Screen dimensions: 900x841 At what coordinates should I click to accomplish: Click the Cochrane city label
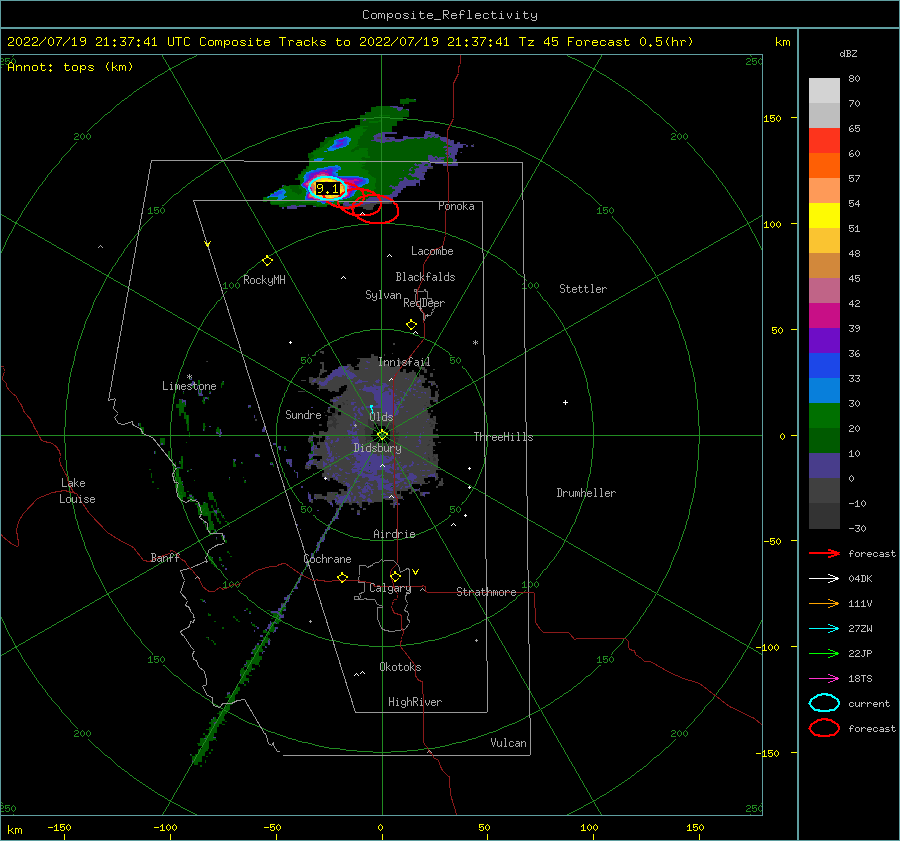pos(327,559)
